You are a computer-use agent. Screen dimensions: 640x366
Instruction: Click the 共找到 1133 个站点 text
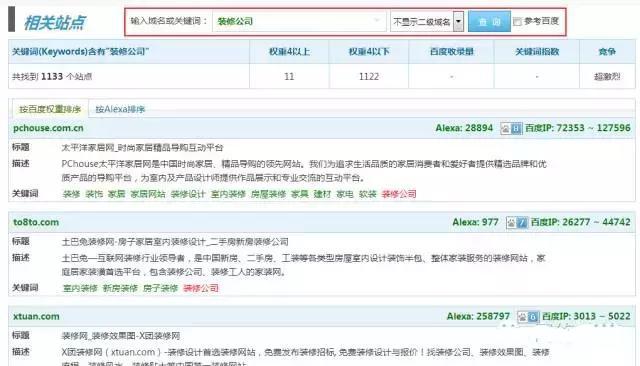[x=52, y=77]
